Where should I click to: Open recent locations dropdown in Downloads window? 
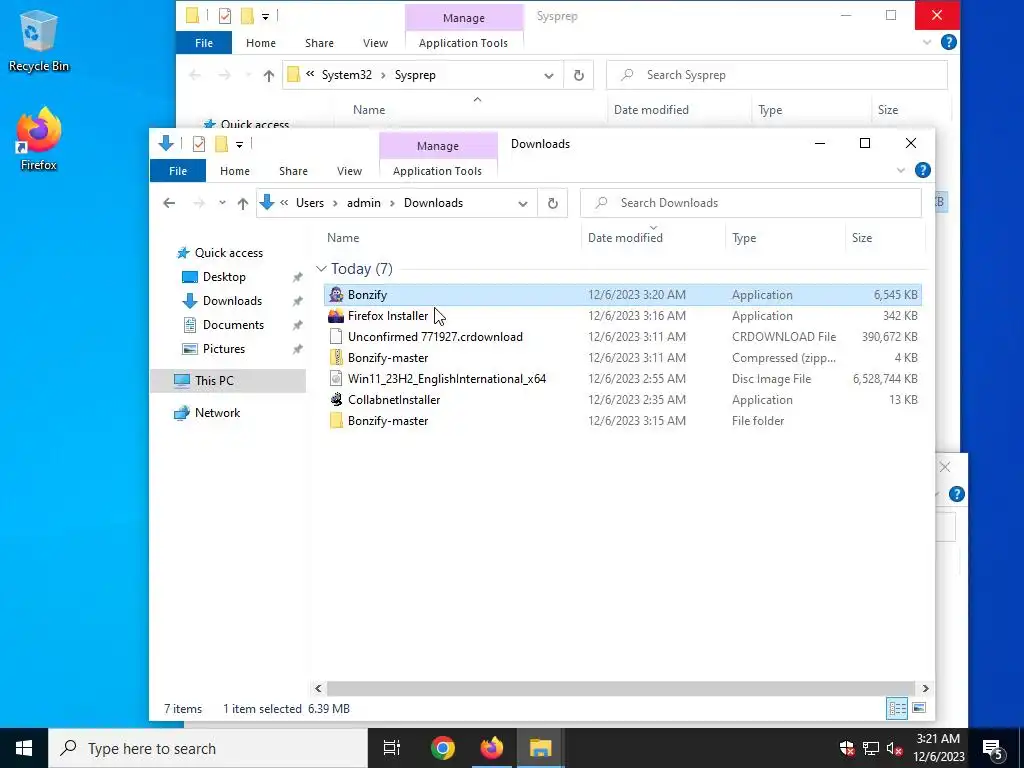(222, 203)
